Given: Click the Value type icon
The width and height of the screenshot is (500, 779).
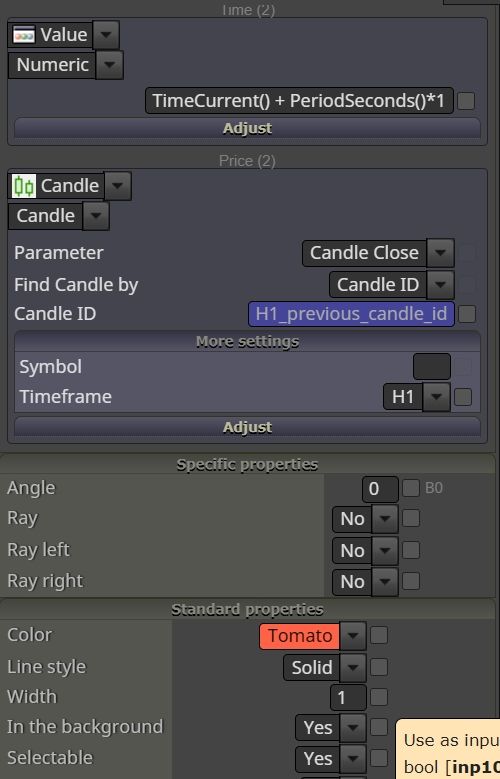Looking at the screenshot, I should (x=24, y=35).
